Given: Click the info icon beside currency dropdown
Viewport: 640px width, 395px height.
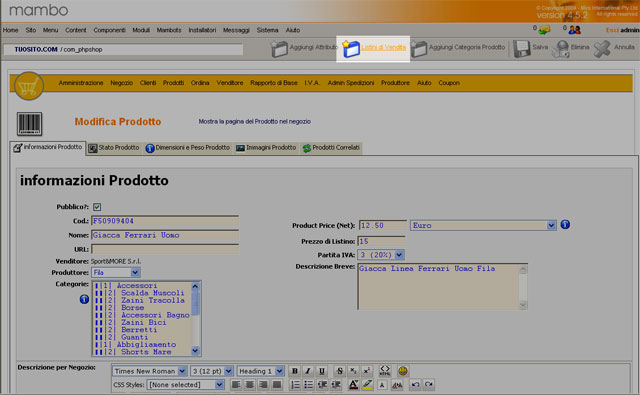Looking at the screenshot, I should coord(565,224).
